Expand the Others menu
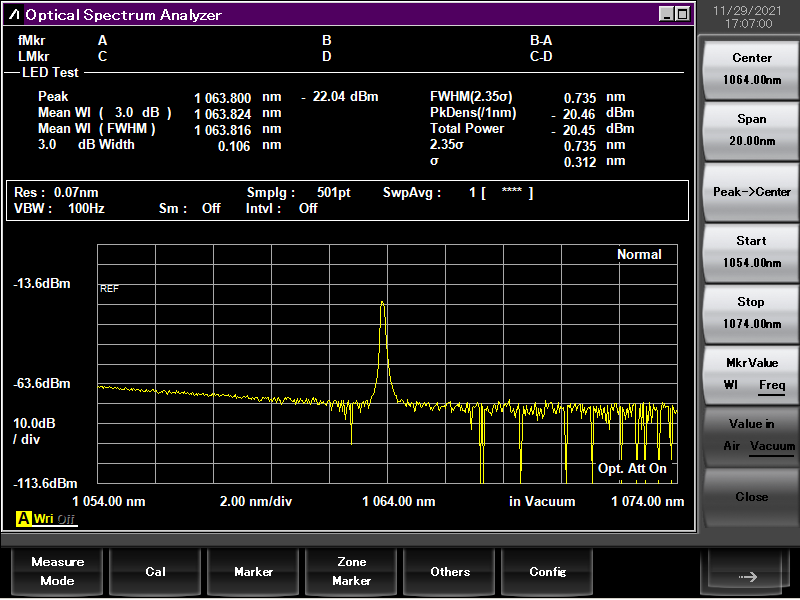This screenshot has width=800, height=600. 450,571
